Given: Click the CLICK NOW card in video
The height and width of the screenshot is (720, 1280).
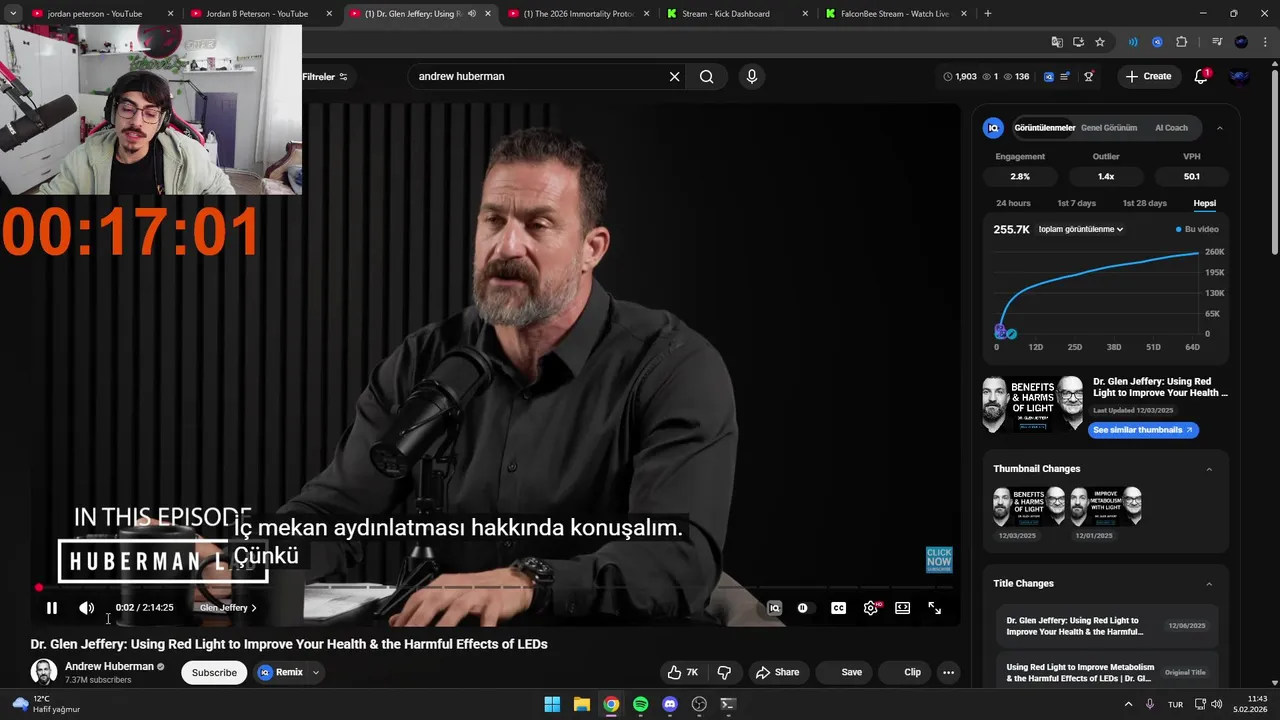Looking at the screenshot, I should coord(939,559).
